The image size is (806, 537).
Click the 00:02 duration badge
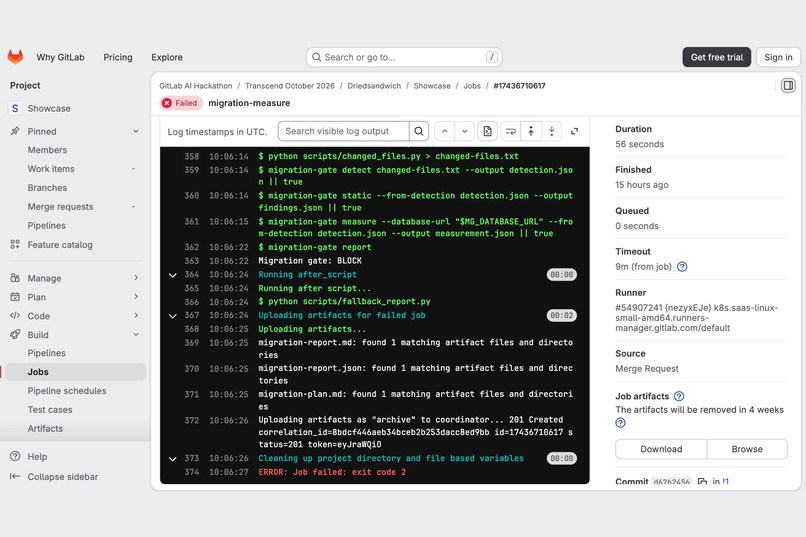561,316
